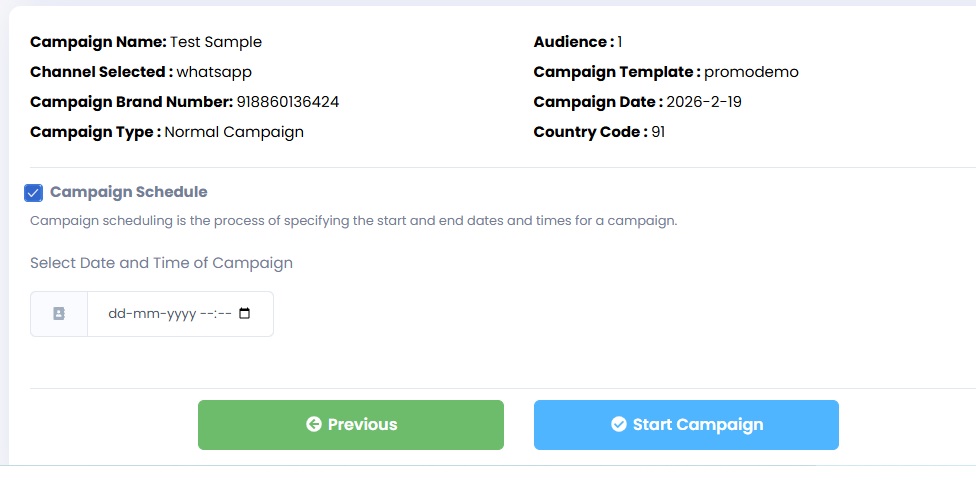Click the Previous button
Screen dimensions: 978x486
click(351, 425)
